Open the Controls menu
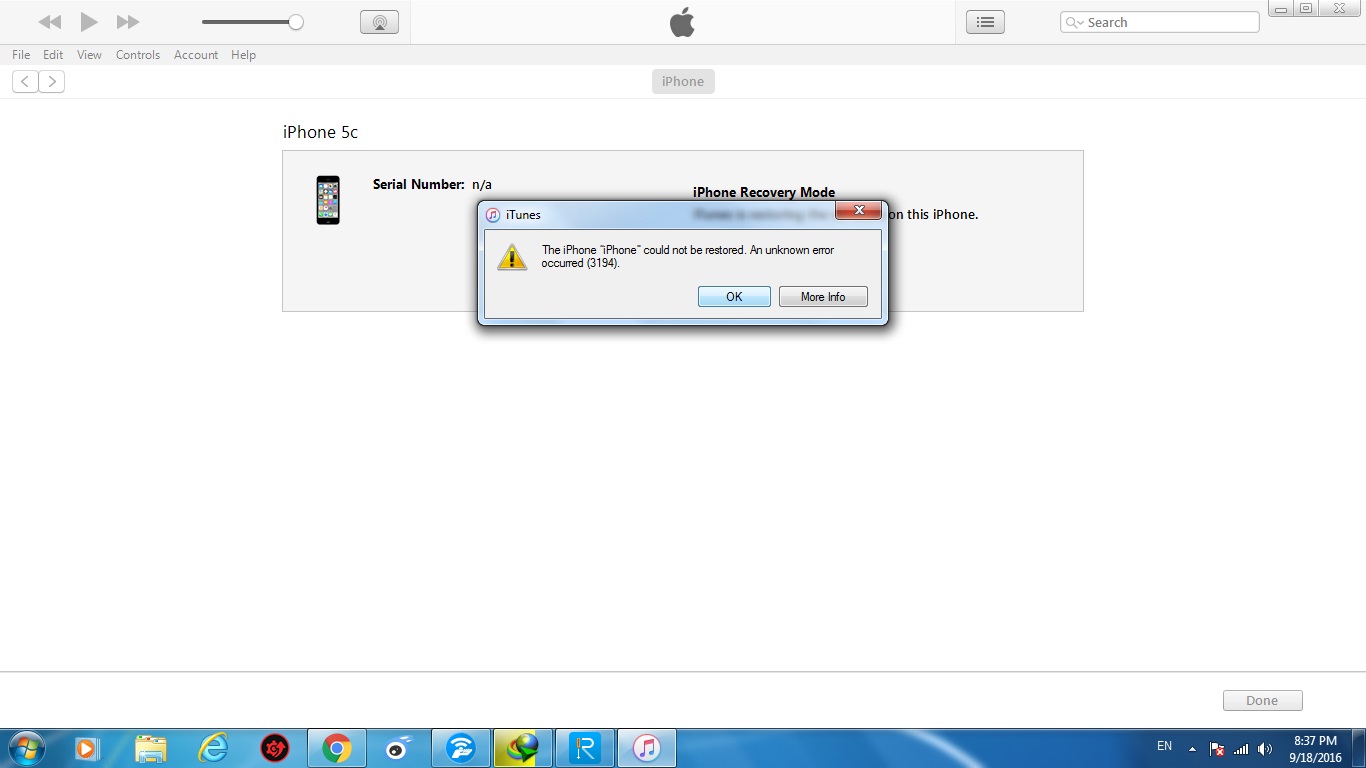The width and height of the screenshot is (1366, 768). tap(138, 55)
